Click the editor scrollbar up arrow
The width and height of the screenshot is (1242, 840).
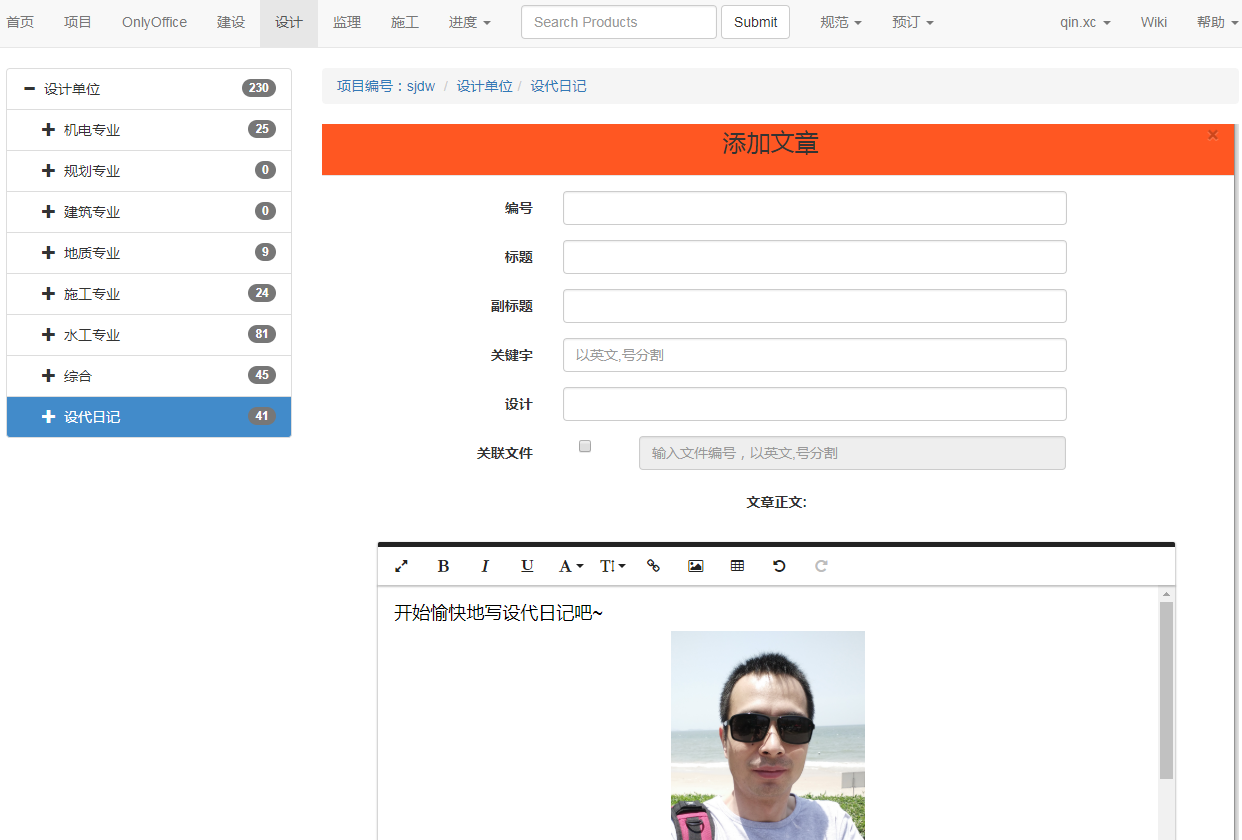pos(1166,594)
